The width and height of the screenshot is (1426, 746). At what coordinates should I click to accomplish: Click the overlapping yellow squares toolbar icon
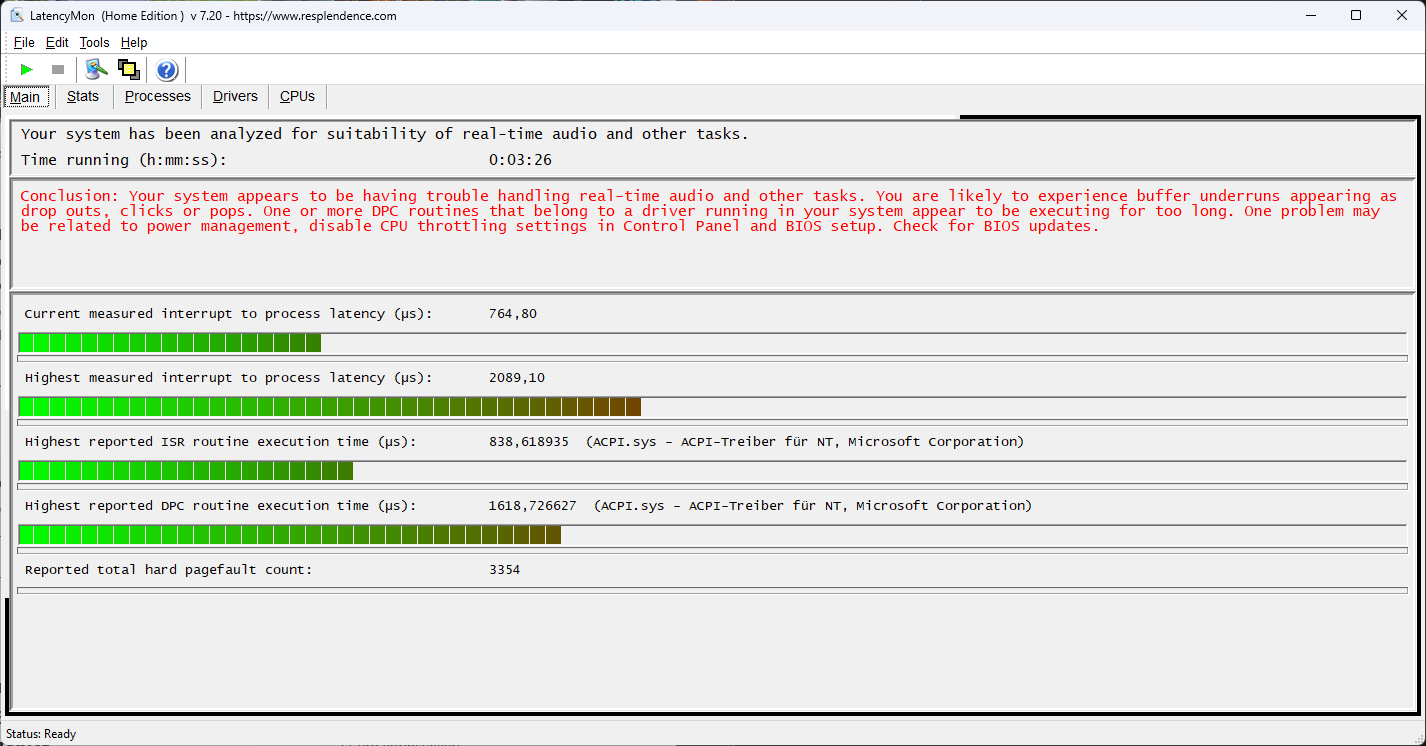128,70
